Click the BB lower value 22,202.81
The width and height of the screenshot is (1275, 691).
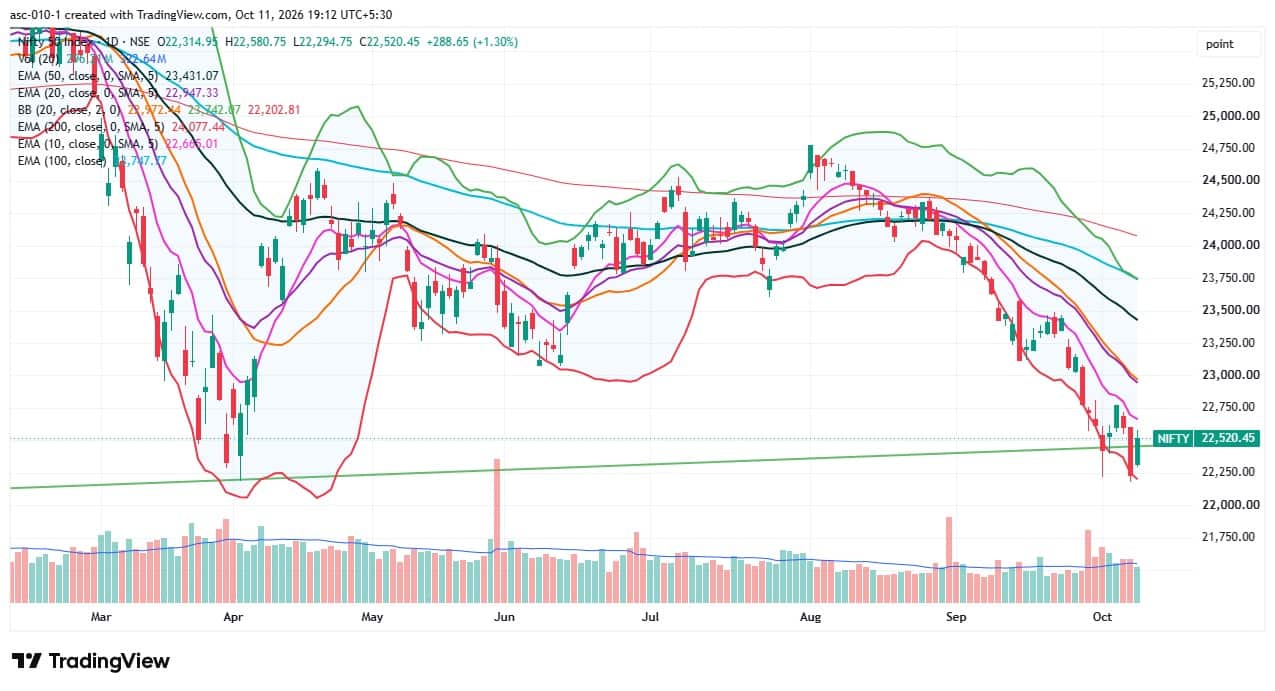click(x=272, y=109)
